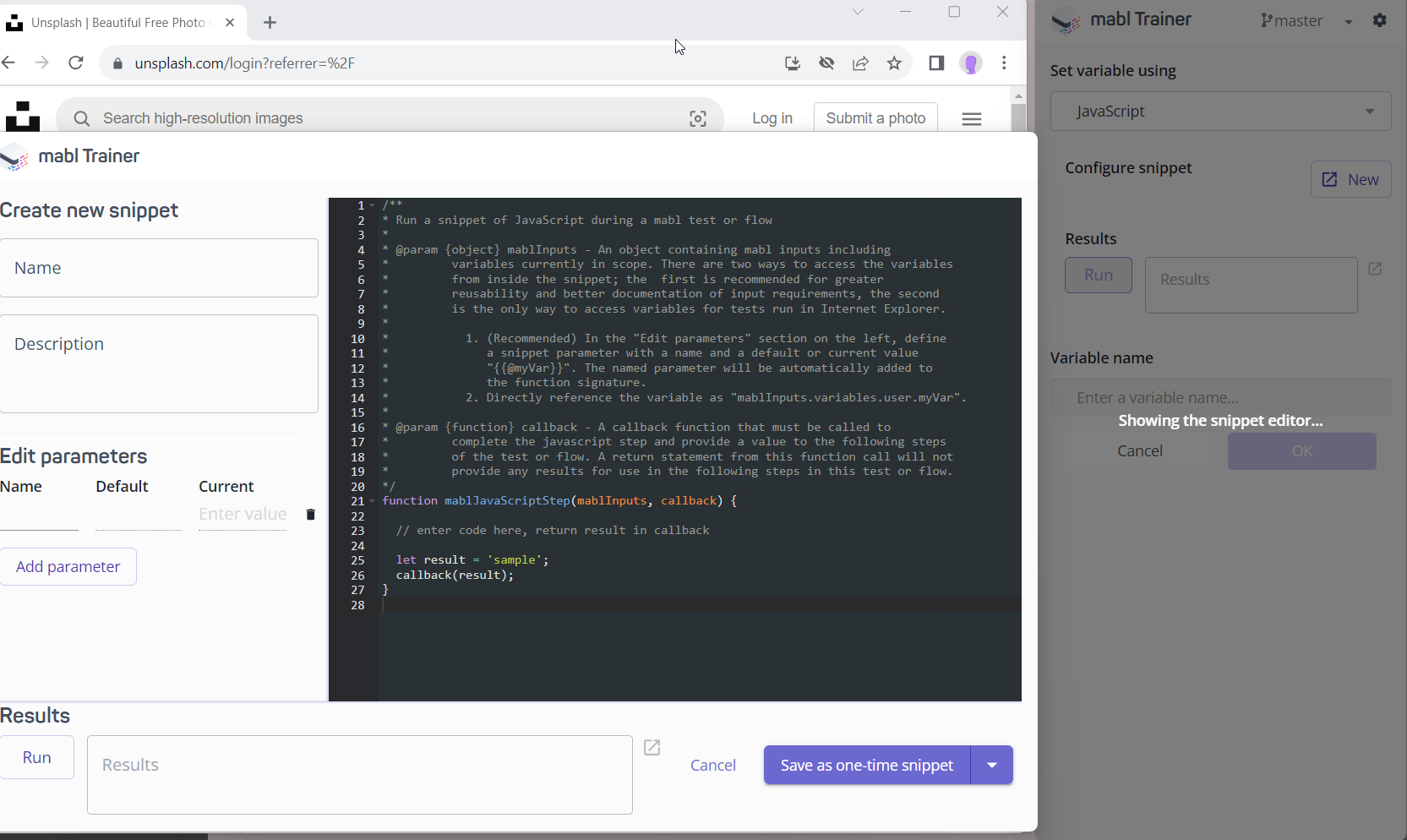Add a new parameter

(x=68, y=566)
